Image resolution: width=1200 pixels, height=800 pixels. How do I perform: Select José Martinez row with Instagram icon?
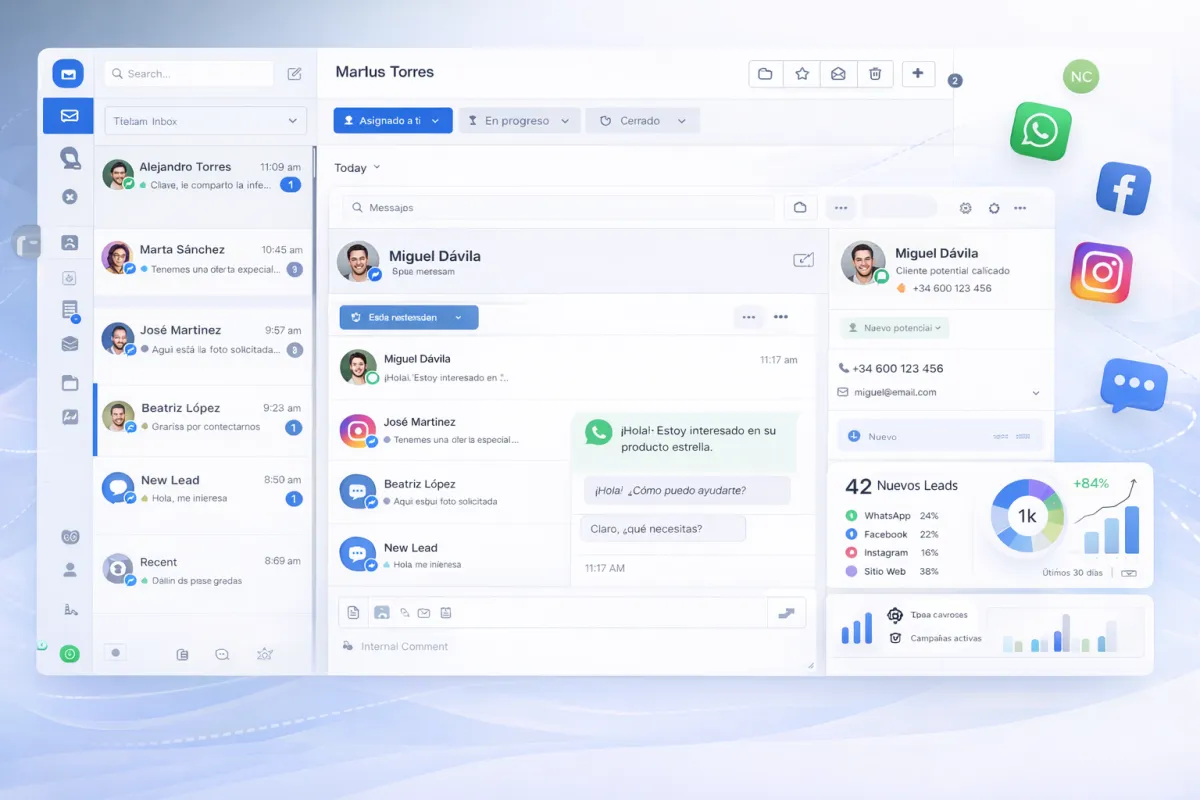click(x=450, y=430)
